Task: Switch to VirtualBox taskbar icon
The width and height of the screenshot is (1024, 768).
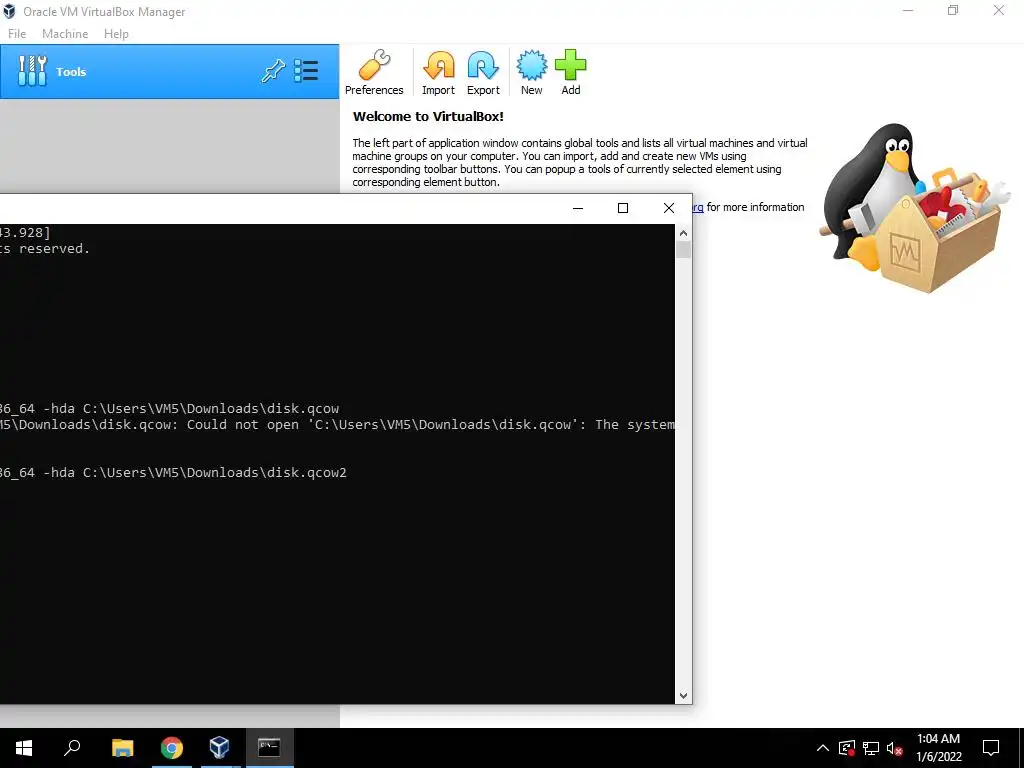Action: click(219, 748)
